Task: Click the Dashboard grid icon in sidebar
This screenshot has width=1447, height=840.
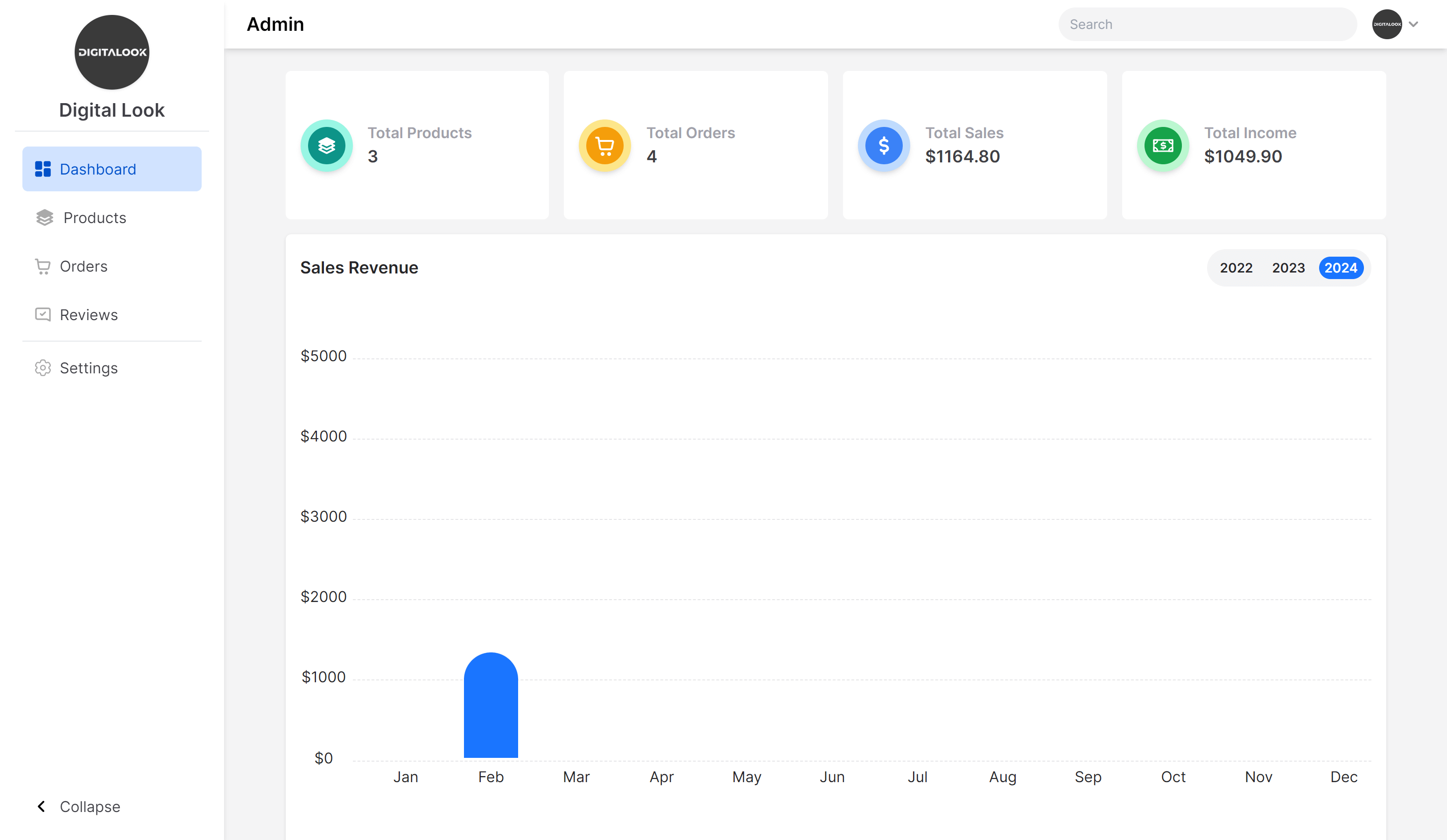Action: tap(43, 169)
